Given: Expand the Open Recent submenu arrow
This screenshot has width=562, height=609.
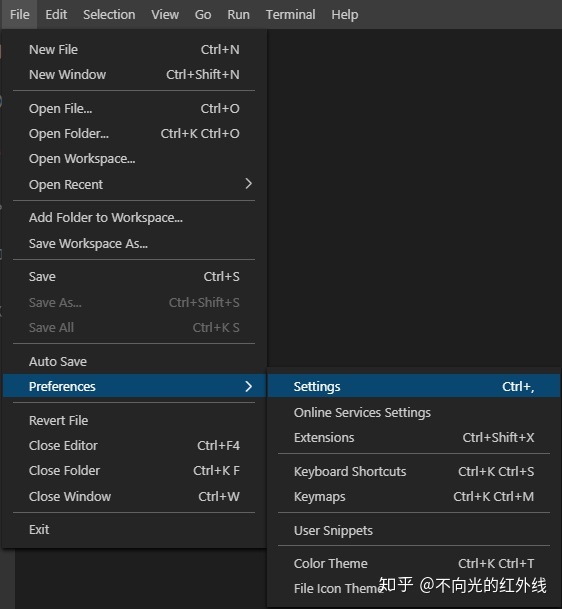Looking at the screenshot, I should [249, 184].
